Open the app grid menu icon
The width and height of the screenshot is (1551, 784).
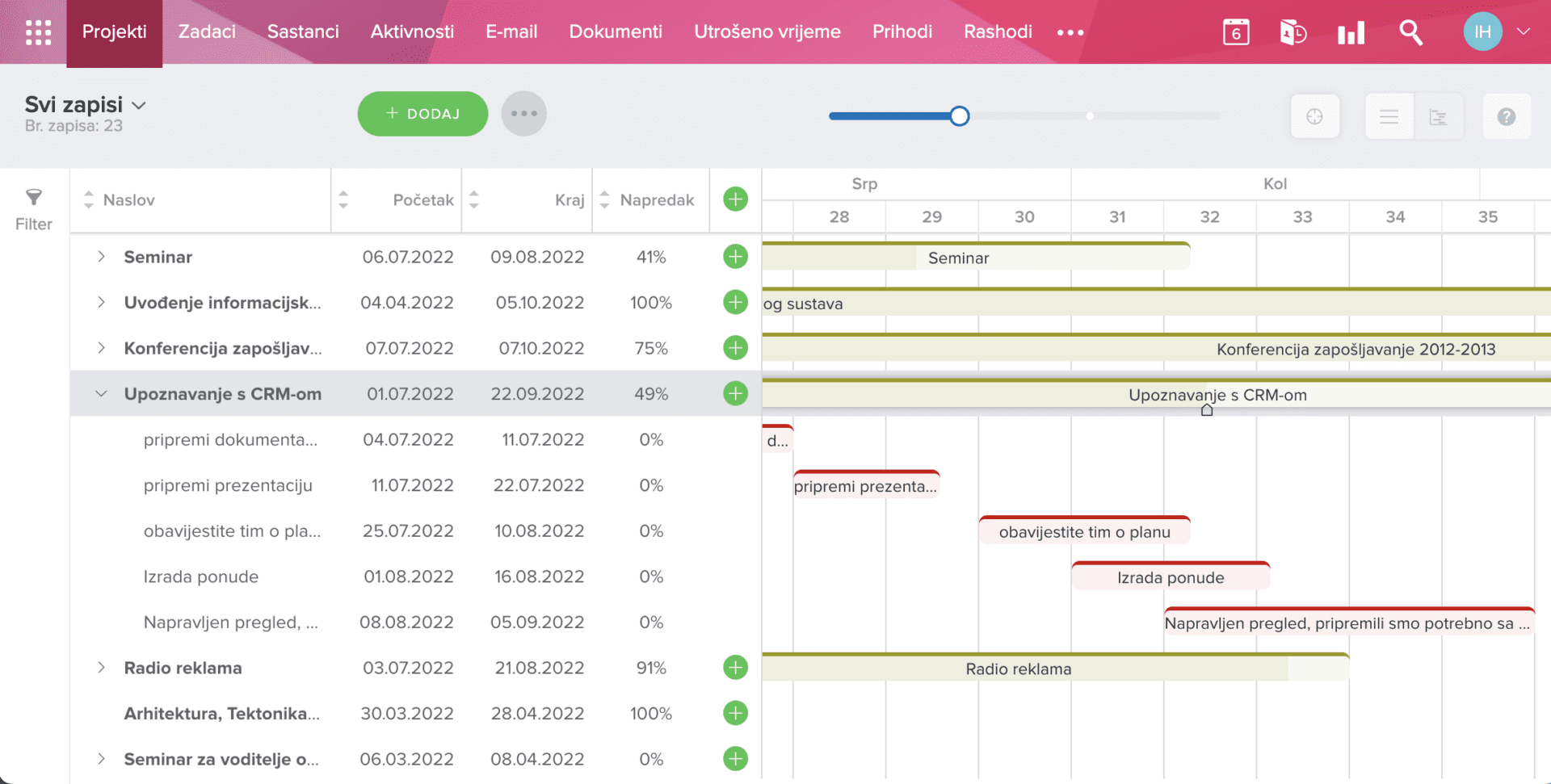tap(38, 32)
